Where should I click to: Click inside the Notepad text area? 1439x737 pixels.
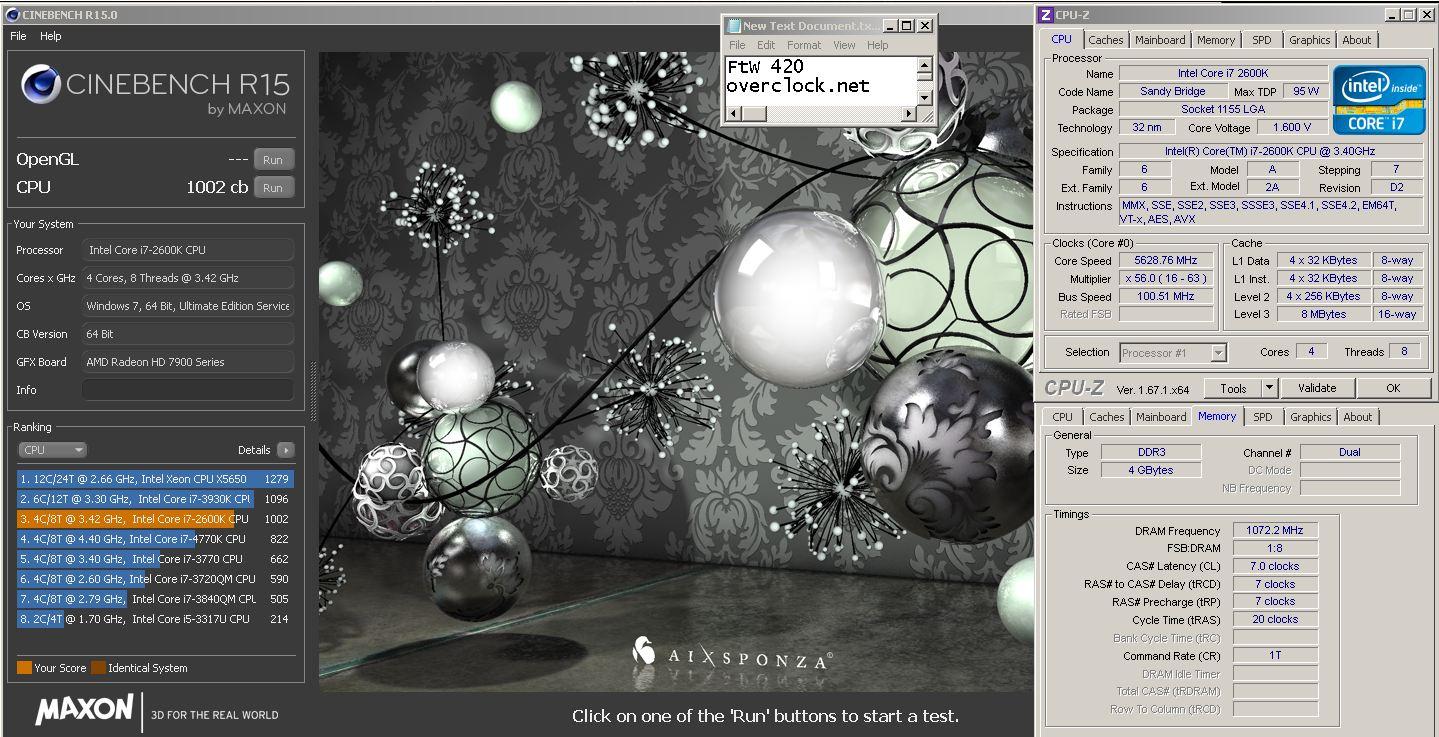pos(820,80)
